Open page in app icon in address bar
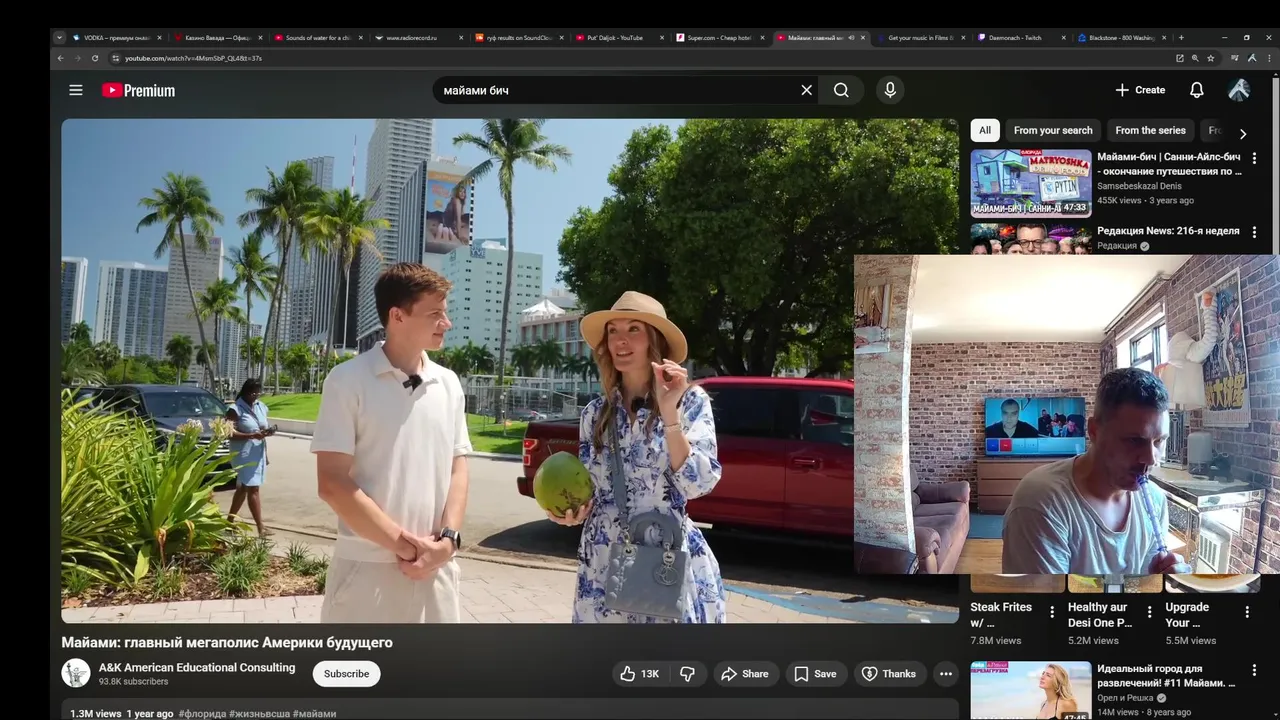Viewport: 1280px width, 720px height. click(x=1179, y=58)
